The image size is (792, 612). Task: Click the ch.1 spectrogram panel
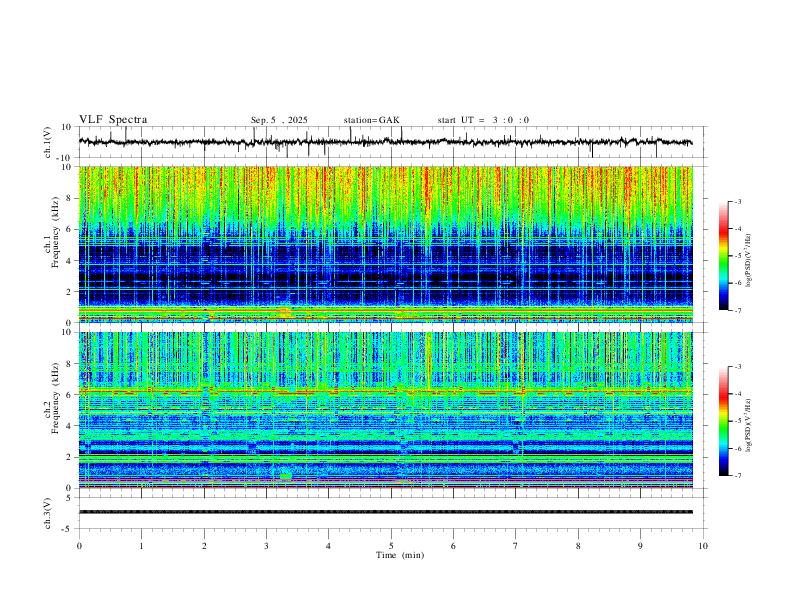point(385,244)
